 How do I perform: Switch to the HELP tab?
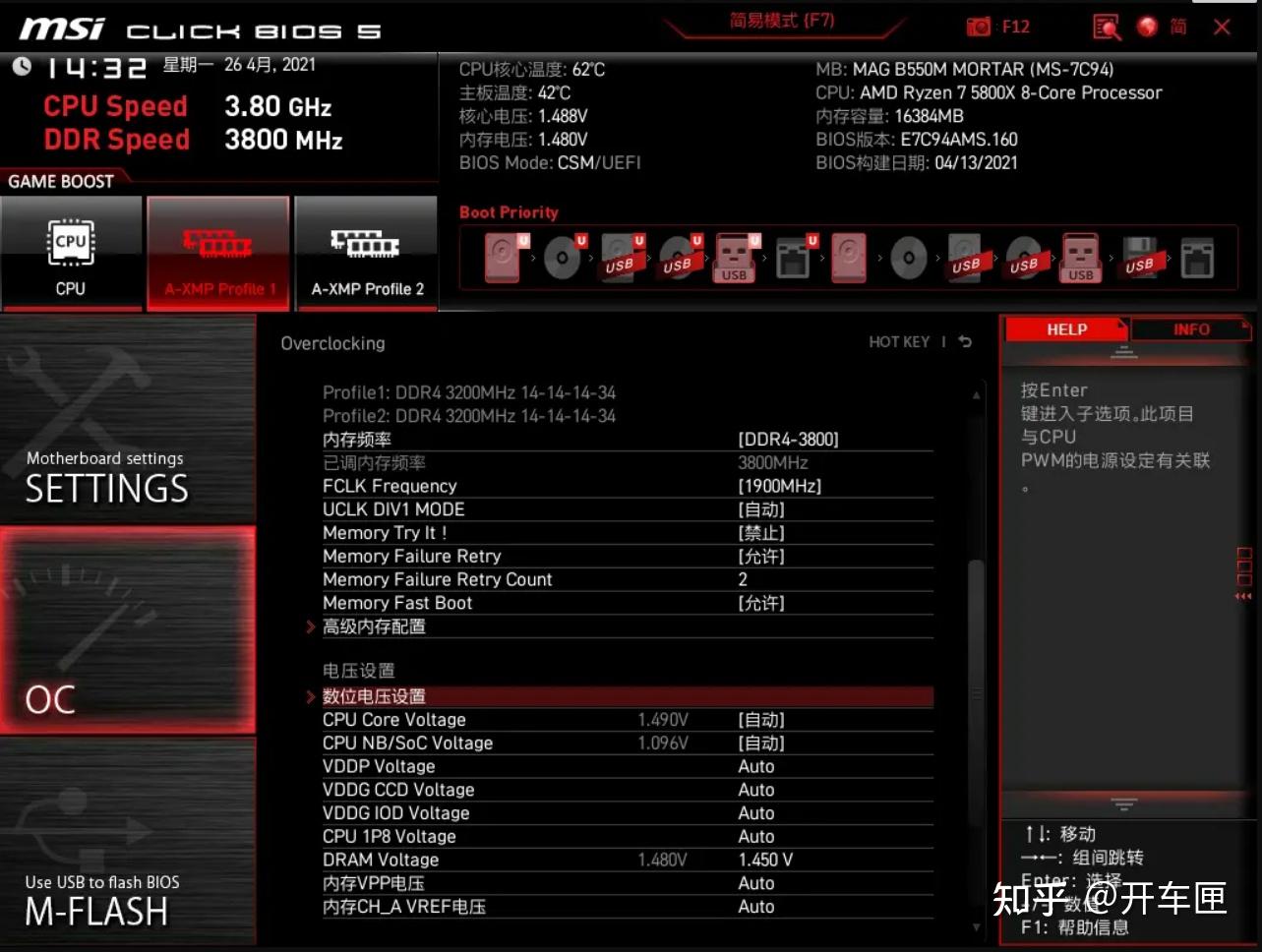pyautogui.click(x=1065, y=328)
